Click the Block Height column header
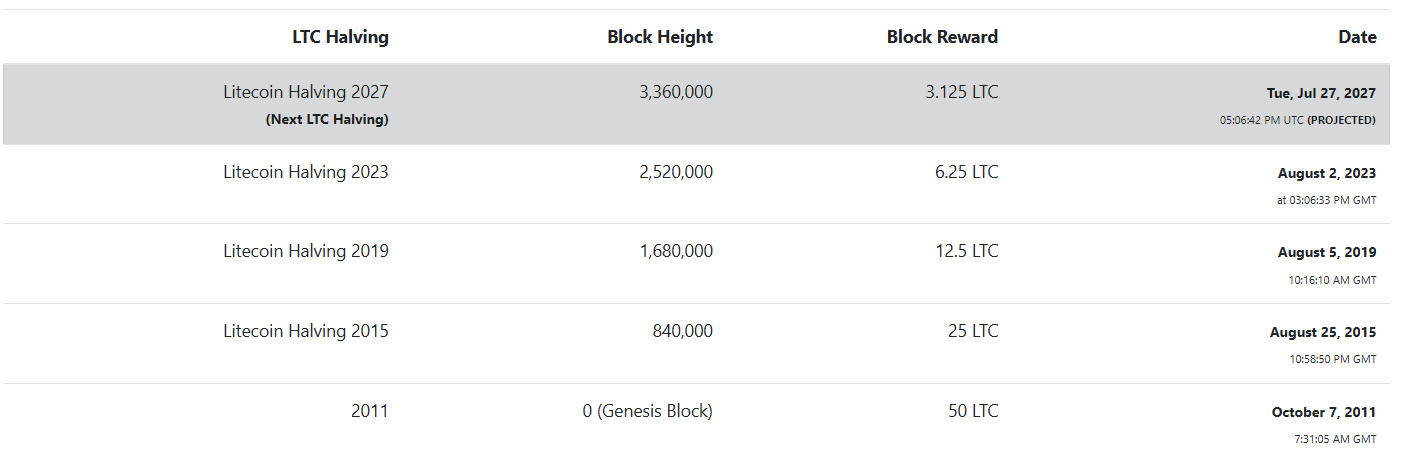This screenshot has height=461, width=1410. (660, 37)
